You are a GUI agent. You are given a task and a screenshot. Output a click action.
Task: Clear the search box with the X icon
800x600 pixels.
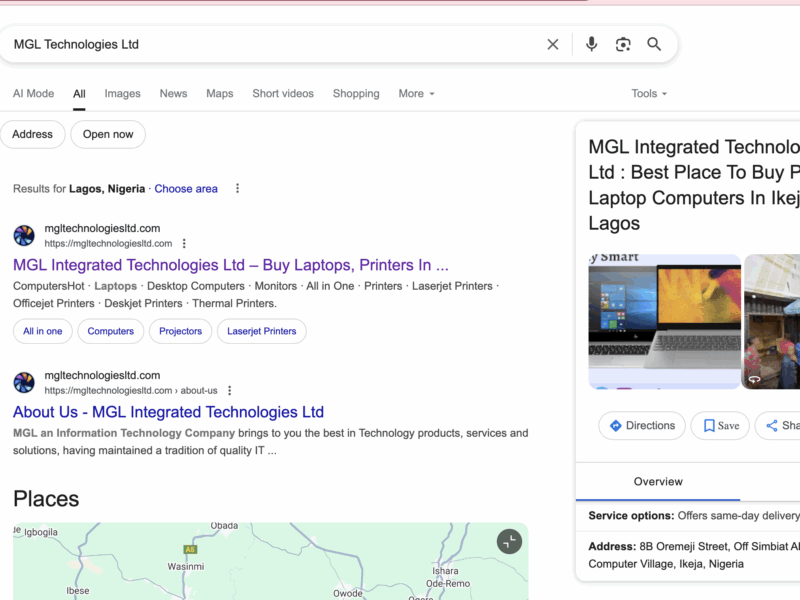pyautogui.click(x=553, y=44)
